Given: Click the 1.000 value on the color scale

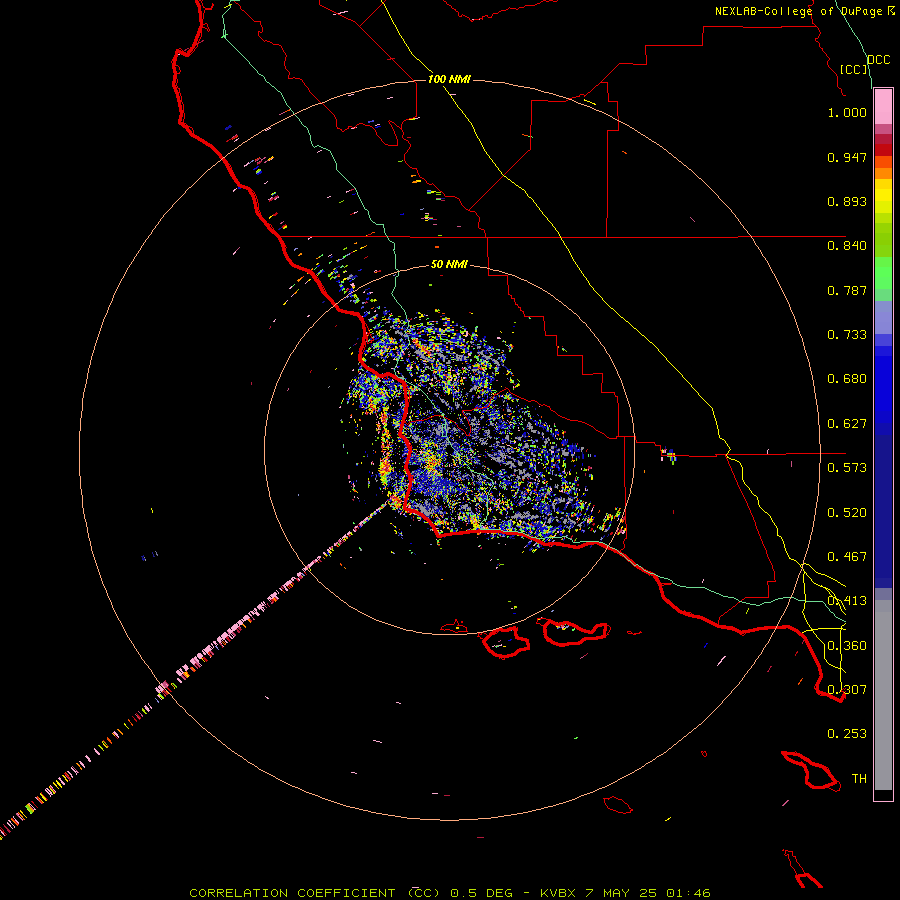Looking at the screenshot, I should [x=847, y=112].
